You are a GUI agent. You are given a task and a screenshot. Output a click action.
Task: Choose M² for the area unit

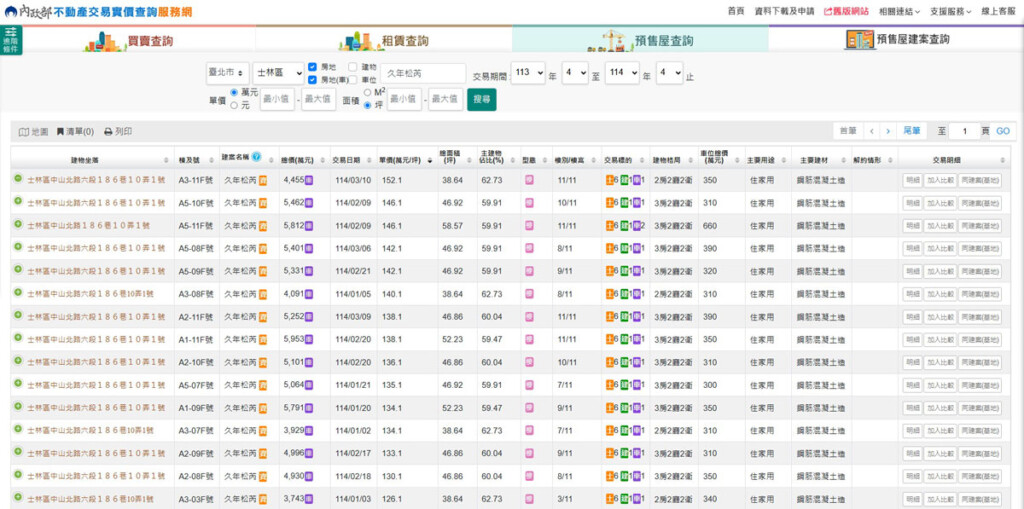coord(368,92)
